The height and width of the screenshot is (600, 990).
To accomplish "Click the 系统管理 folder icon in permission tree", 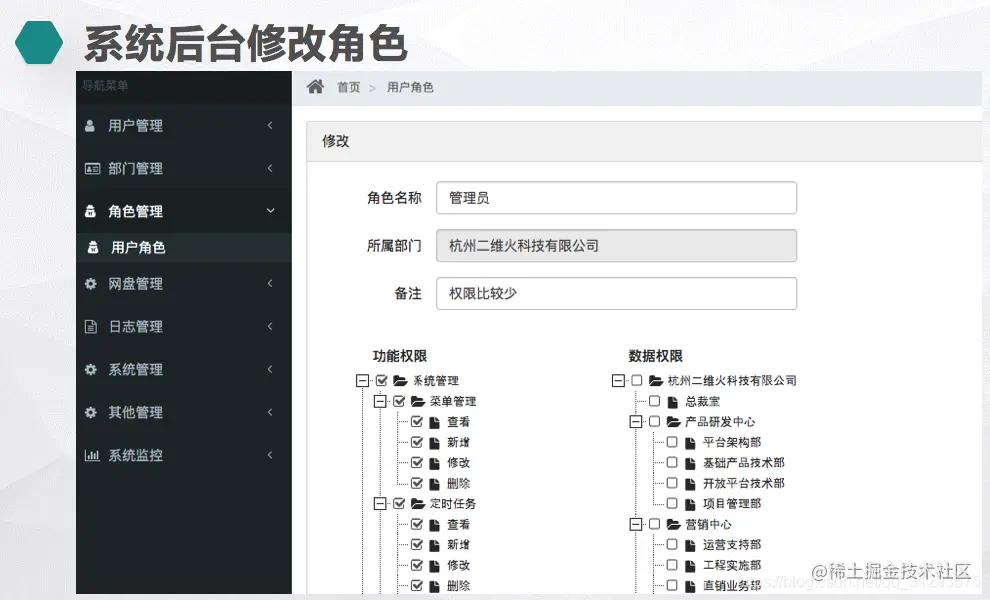I will pyautogui.click(x=400, y=380).
